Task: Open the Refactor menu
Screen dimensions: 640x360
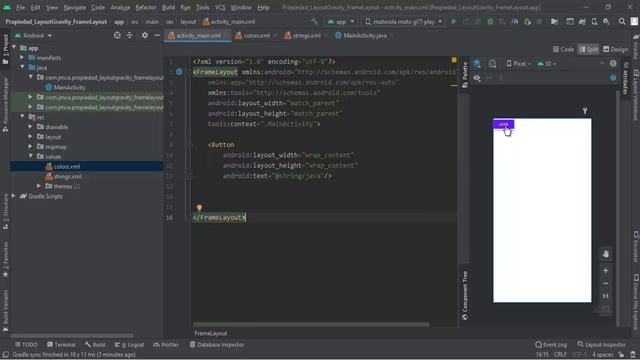Action: click(145, 7)
